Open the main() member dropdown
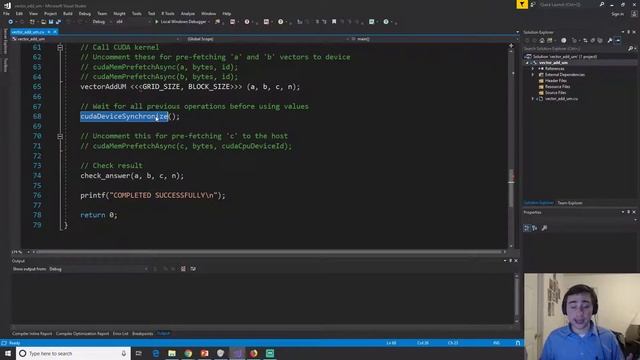 [435, 39]
